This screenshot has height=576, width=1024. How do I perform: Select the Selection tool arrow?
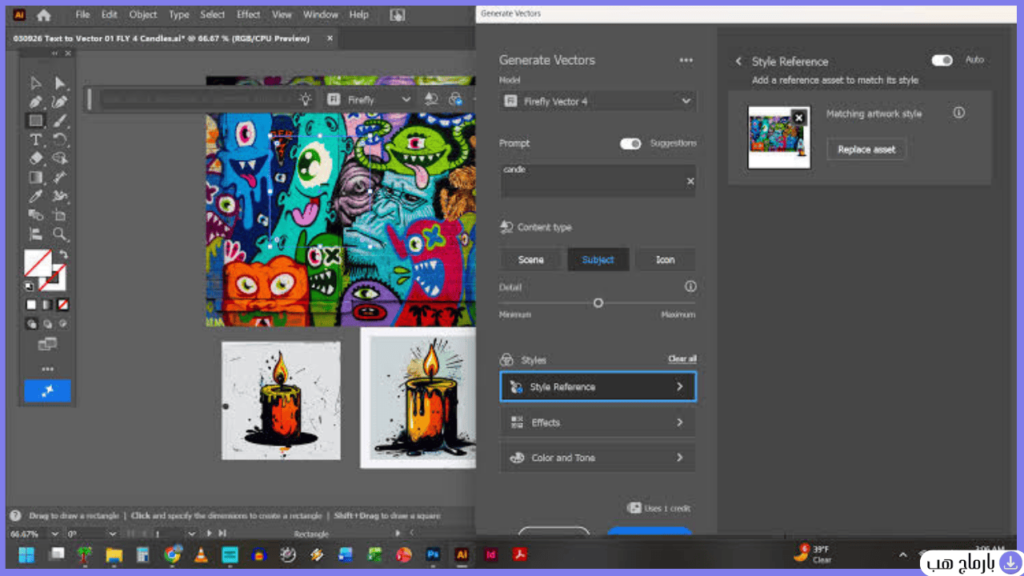(35, 83)
